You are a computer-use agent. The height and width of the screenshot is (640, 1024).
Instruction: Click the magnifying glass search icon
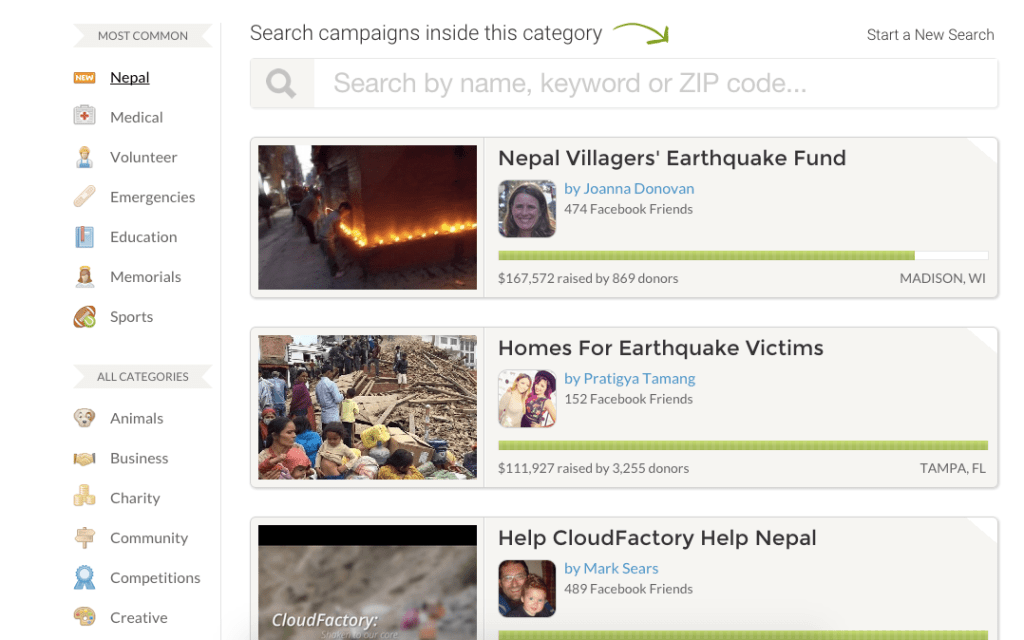point(282,83)
